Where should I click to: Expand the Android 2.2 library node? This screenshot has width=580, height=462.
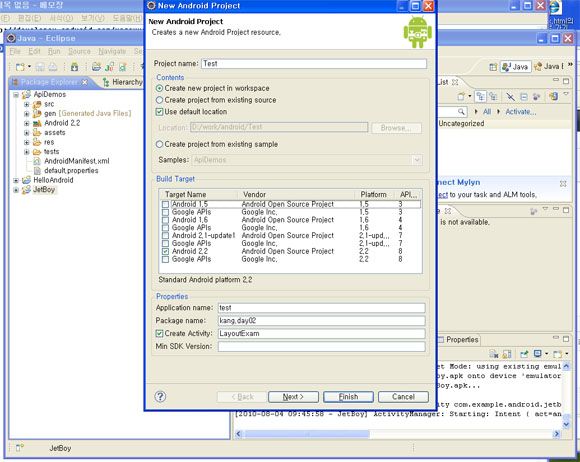27,123
